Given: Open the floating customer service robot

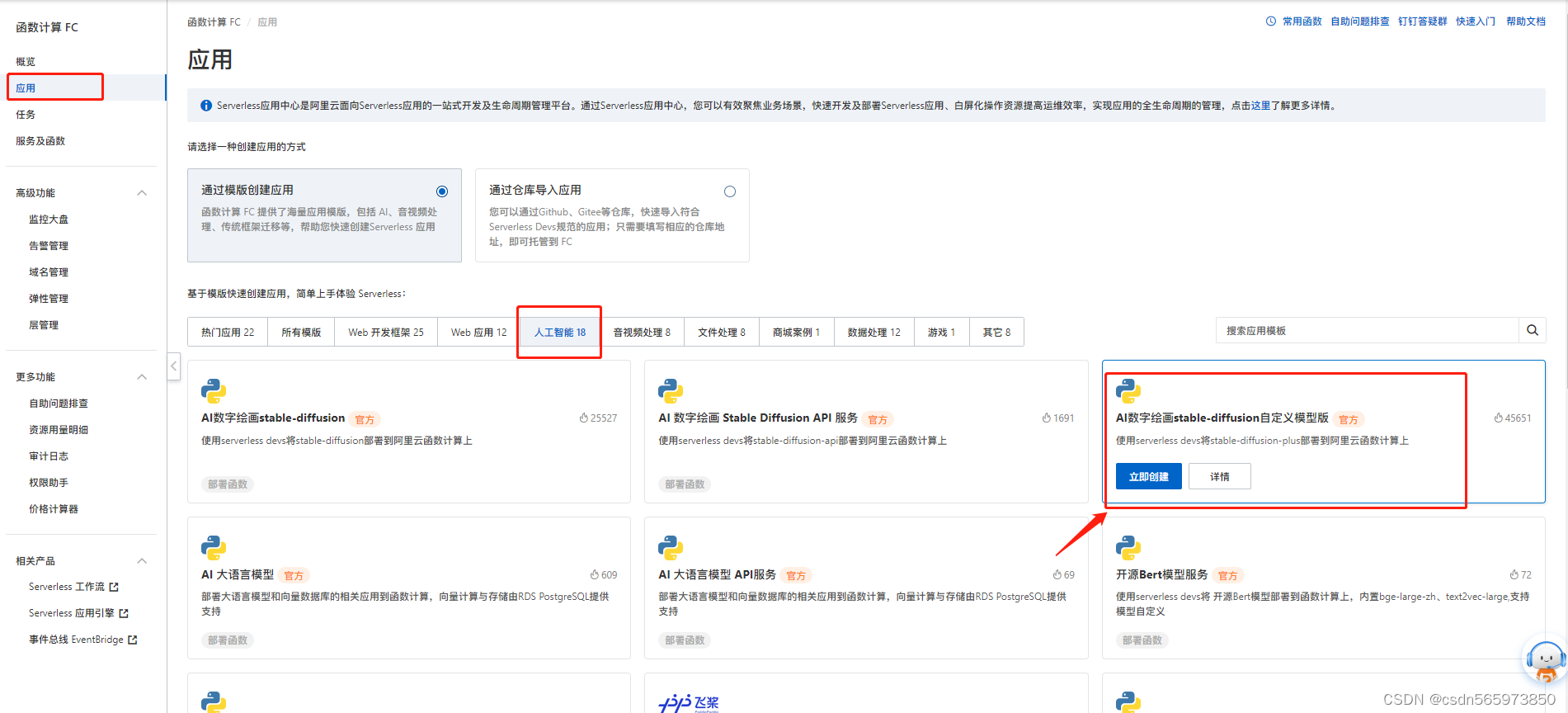Looking at the screenshot, I should 1545,659.
